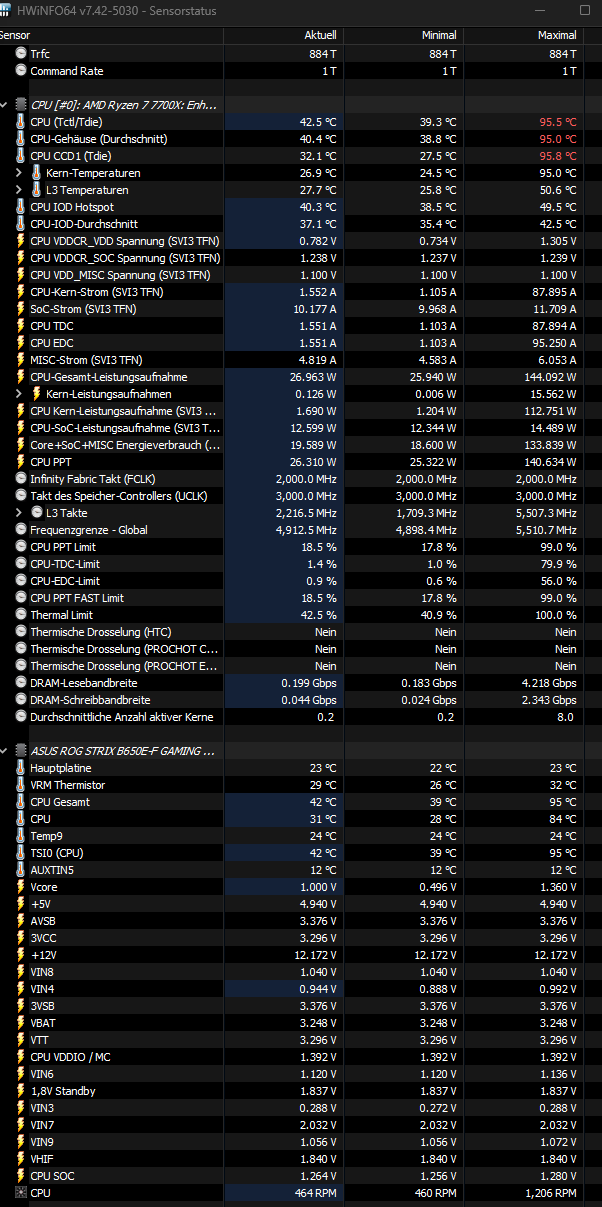Click the Maximal column header
Screen dimensions: 602x1207
525,35
